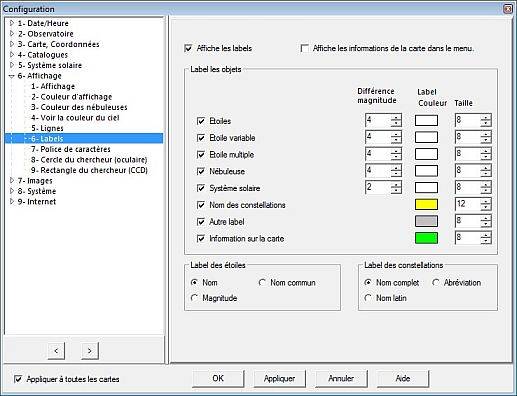Image resolution: width=517 pixels, height=396 pixels.
Task: Click the Annuler button
Action: [341, 378]
